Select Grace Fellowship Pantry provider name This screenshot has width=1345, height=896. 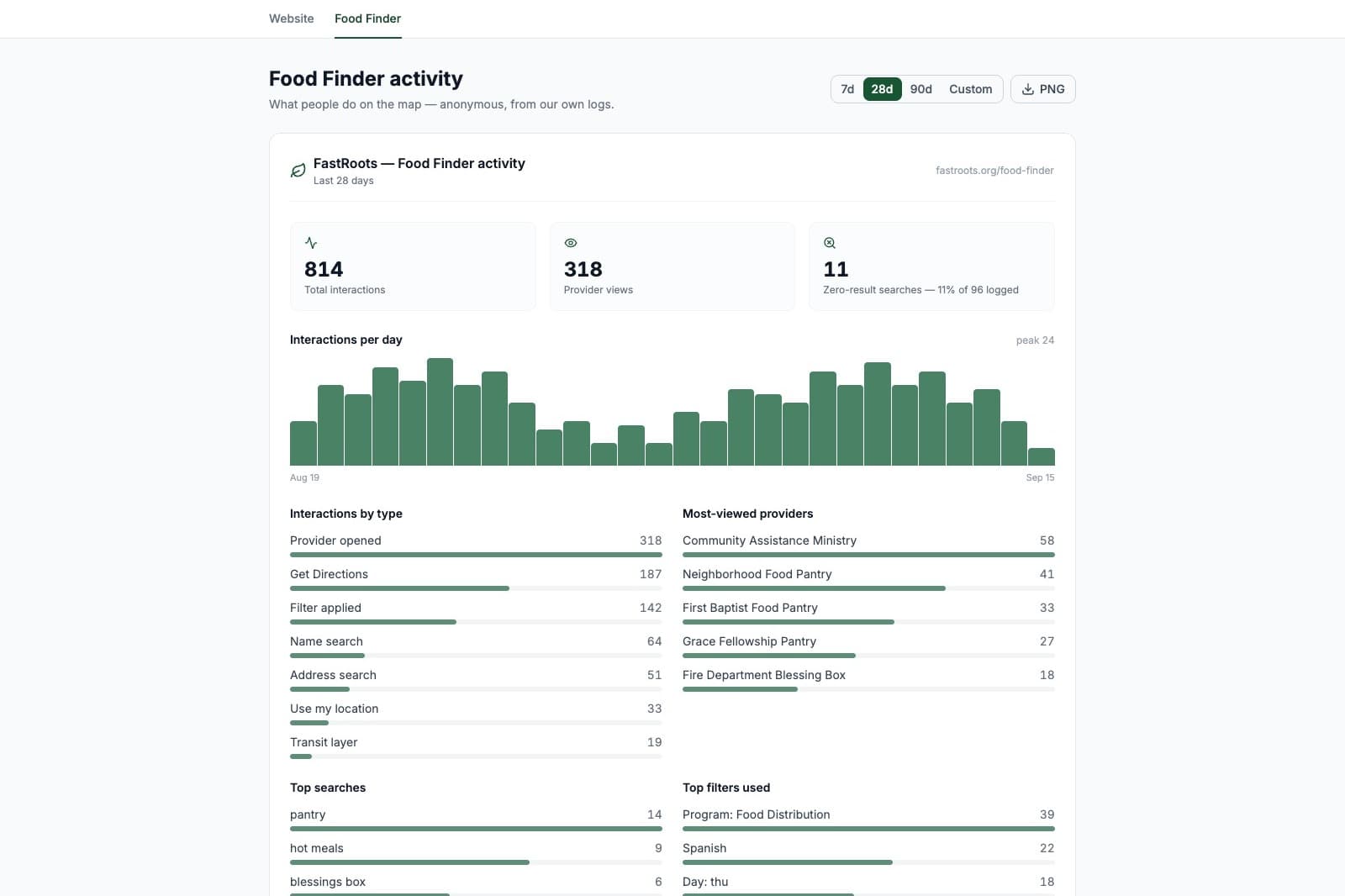(749, 641)
